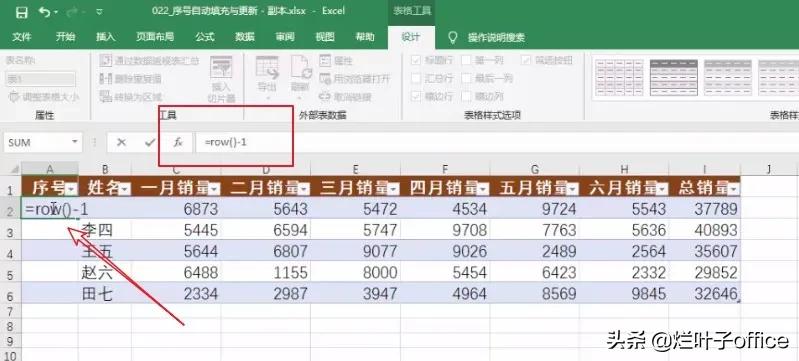The height and width of the screenshot is (361, 799).
Task: Open the 四月销量 column filter dropdown
Action: point(484,190)
